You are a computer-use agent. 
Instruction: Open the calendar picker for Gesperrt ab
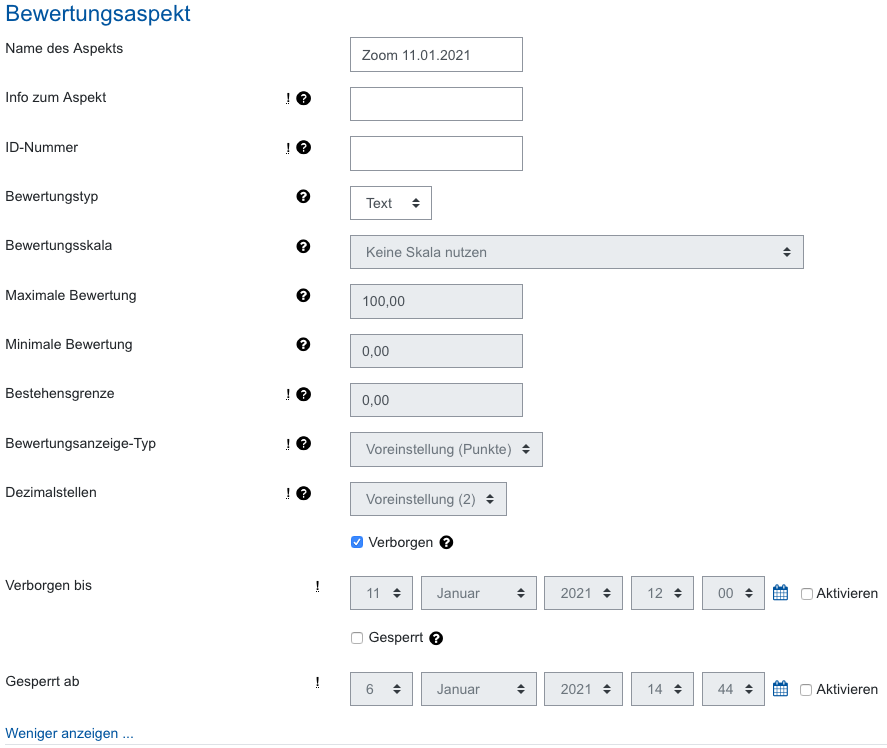click(x=780, y=688)
